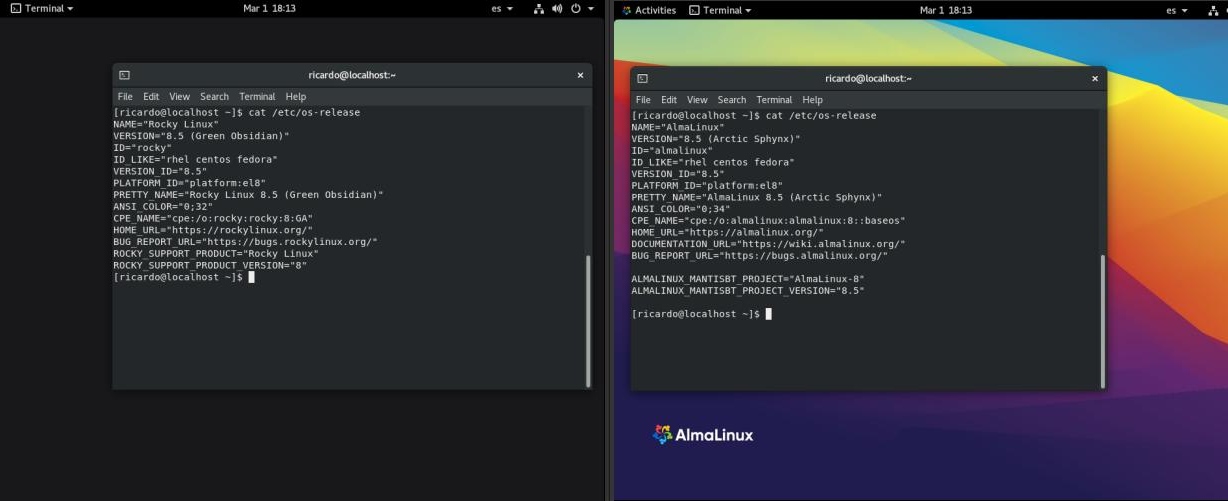Image resolution: width=1228 pixels, height=501 pixels.
Task: Open Edit menu in AlmaLinux terminal
Action: (x=669, y=100)
